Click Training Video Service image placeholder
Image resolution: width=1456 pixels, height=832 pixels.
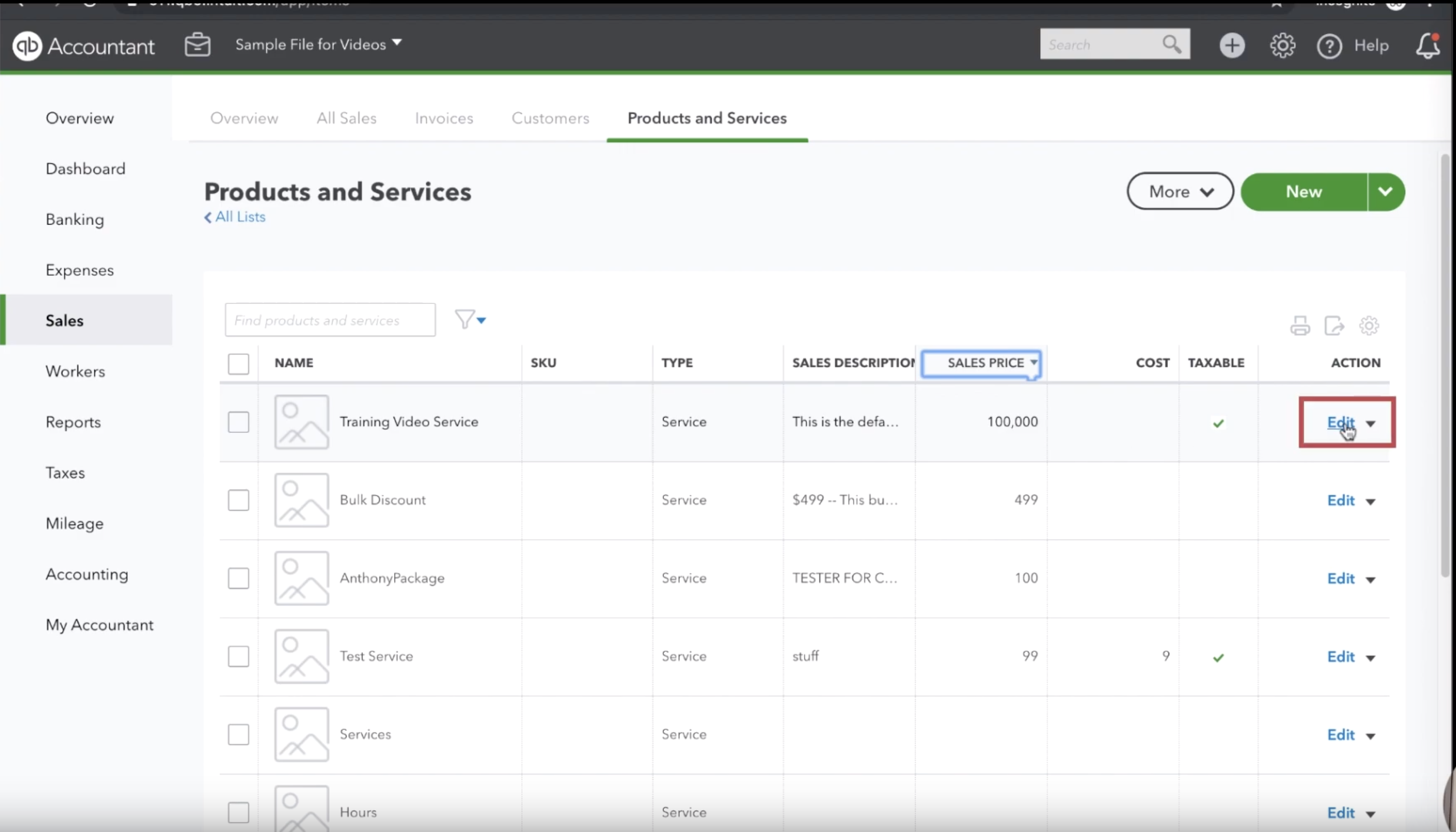coord(302,422)
